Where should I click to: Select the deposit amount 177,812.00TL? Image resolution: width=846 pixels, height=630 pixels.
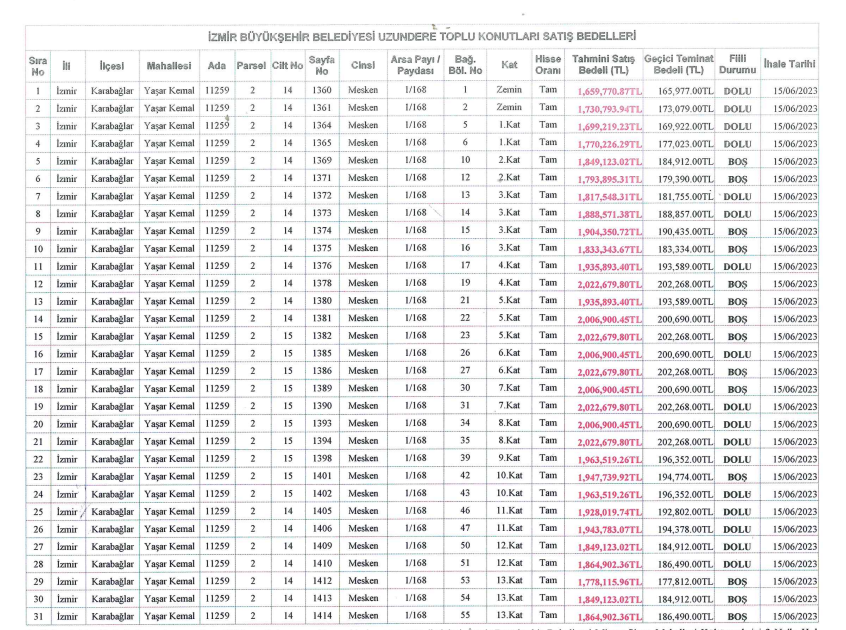pos(685,582)
